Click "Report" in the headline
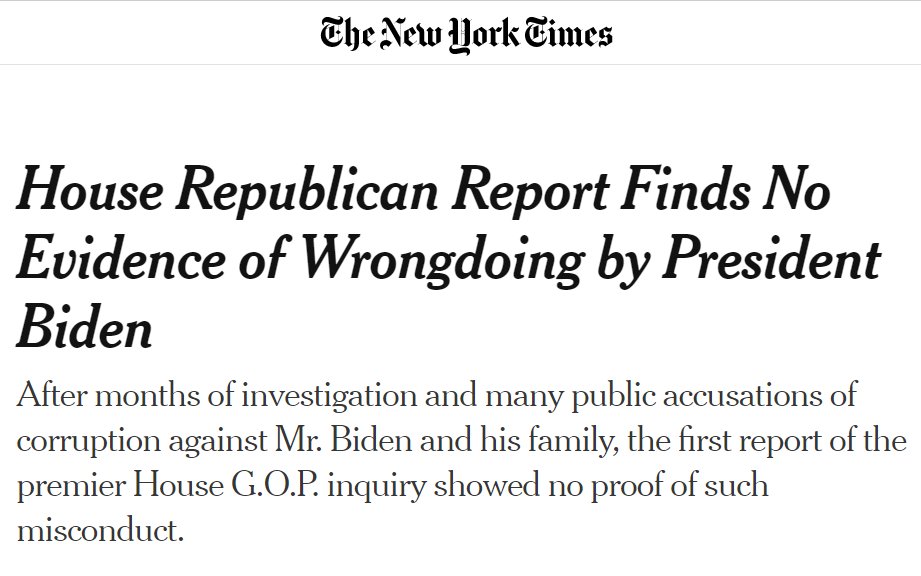The image size is (921, 576). tap(531, 191)
